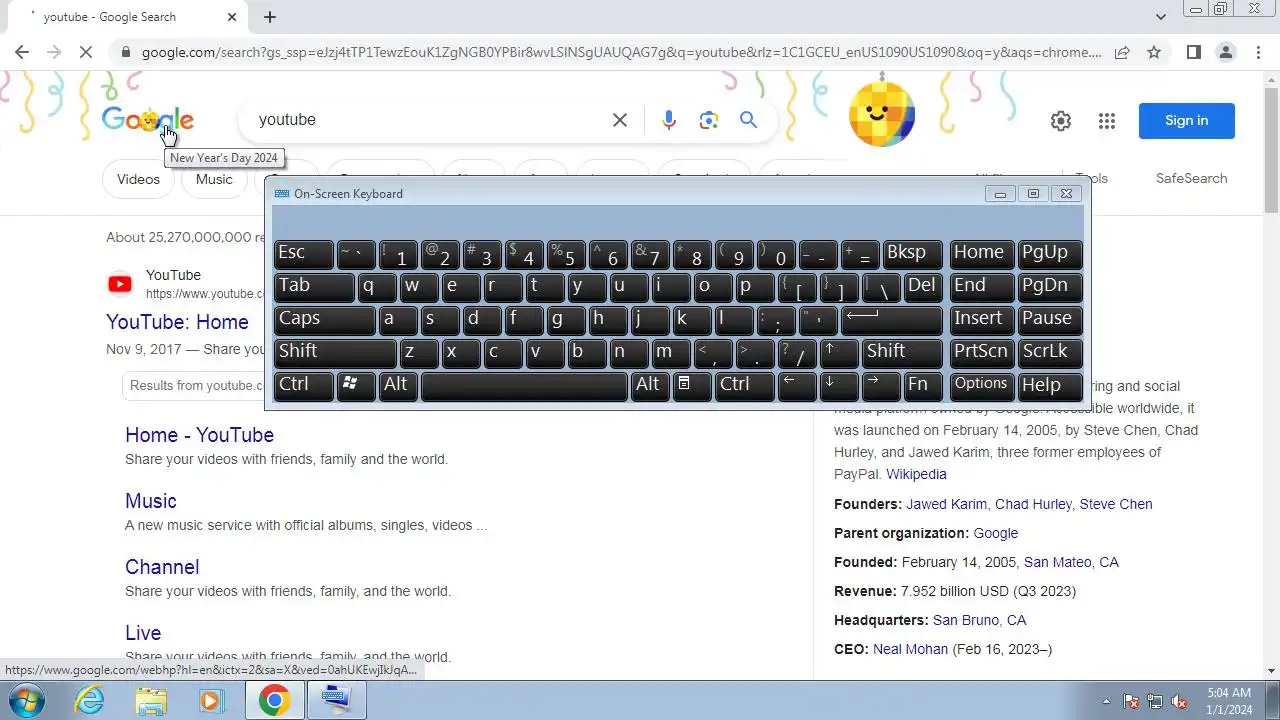Viewport: 1280px width, 720px height.
Task: Click Sign in button
Action: pos(1186,121)
